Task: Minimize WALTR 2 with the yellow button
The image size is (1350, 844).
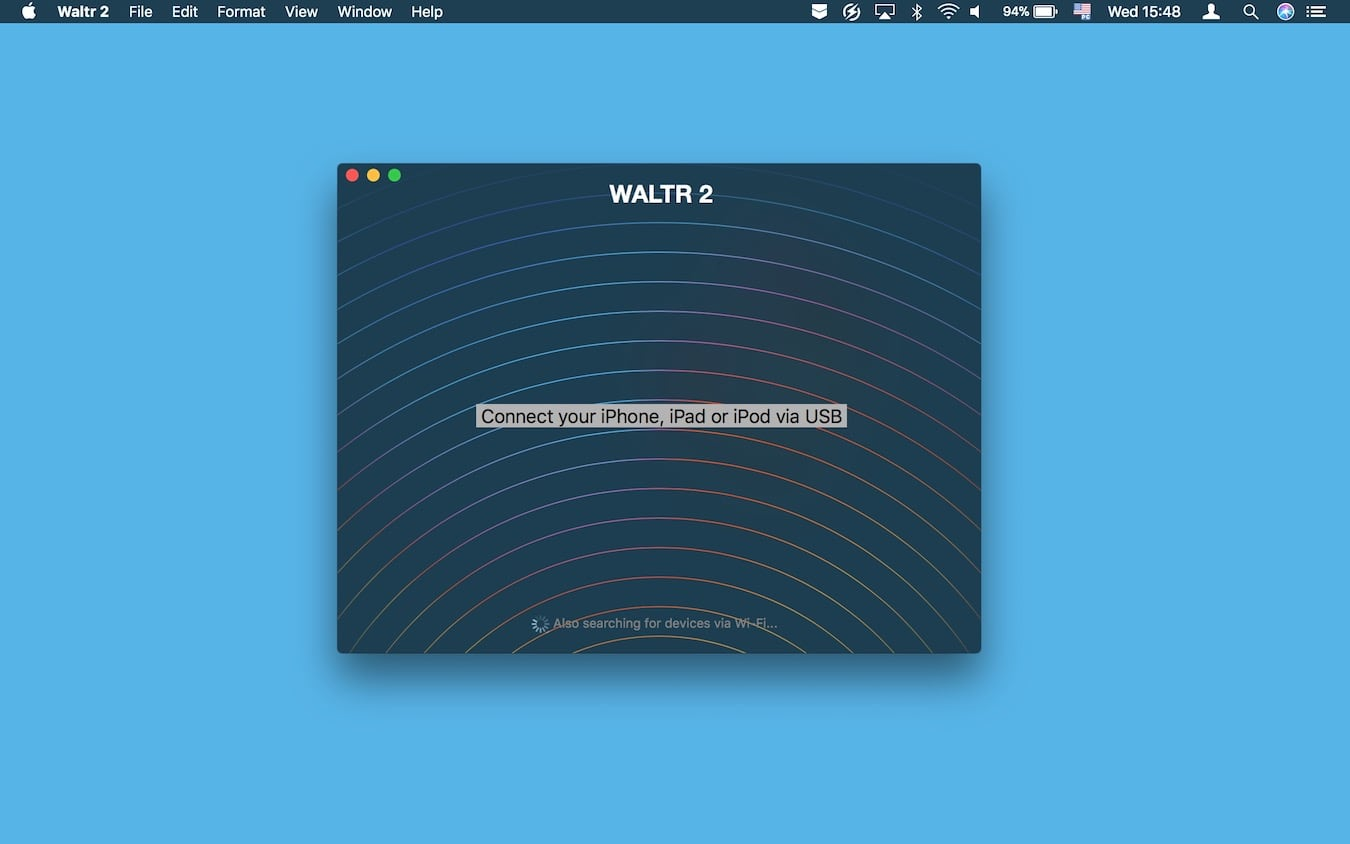Action: pyautogui.click(x=373, y=175)
